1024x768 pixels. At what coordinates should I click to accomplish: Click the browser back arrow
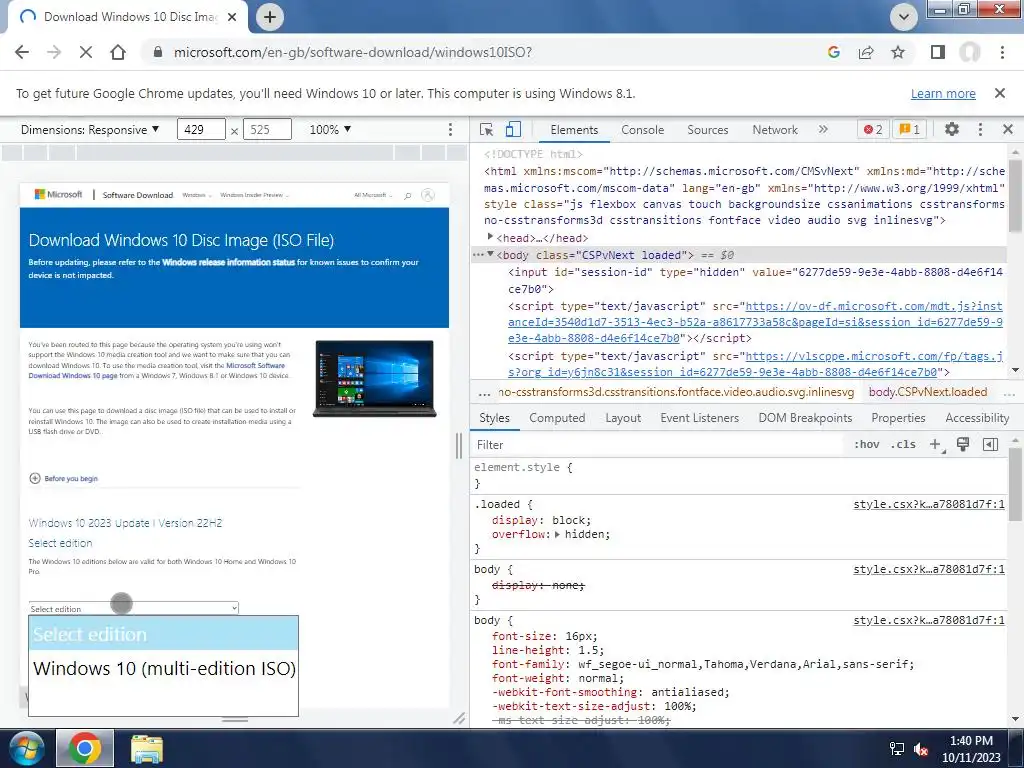click(x=22, y=52)
